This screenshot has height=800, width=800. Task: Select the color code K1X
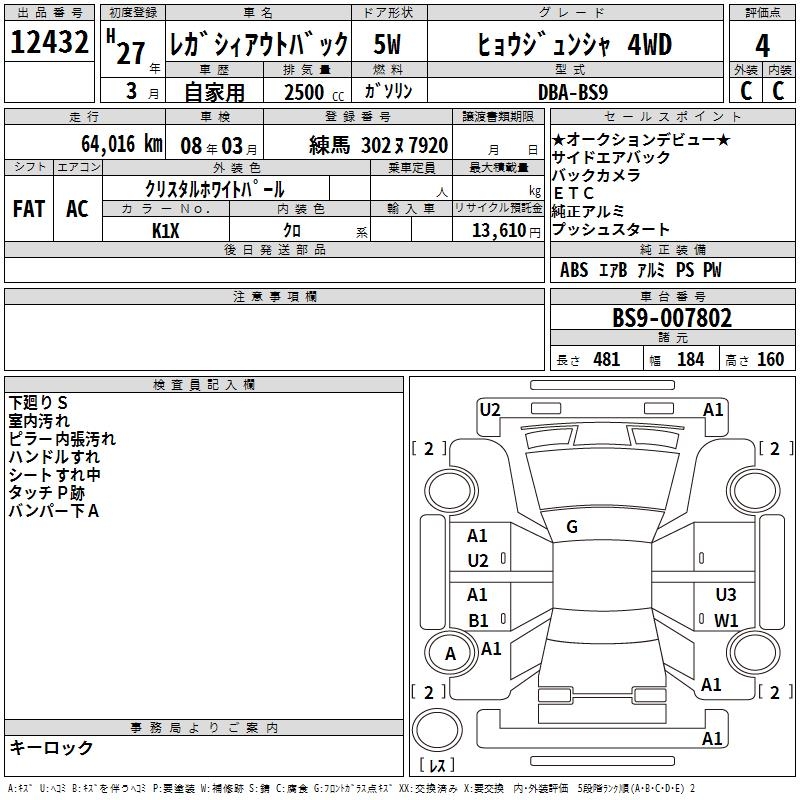(x=166, y=230)
